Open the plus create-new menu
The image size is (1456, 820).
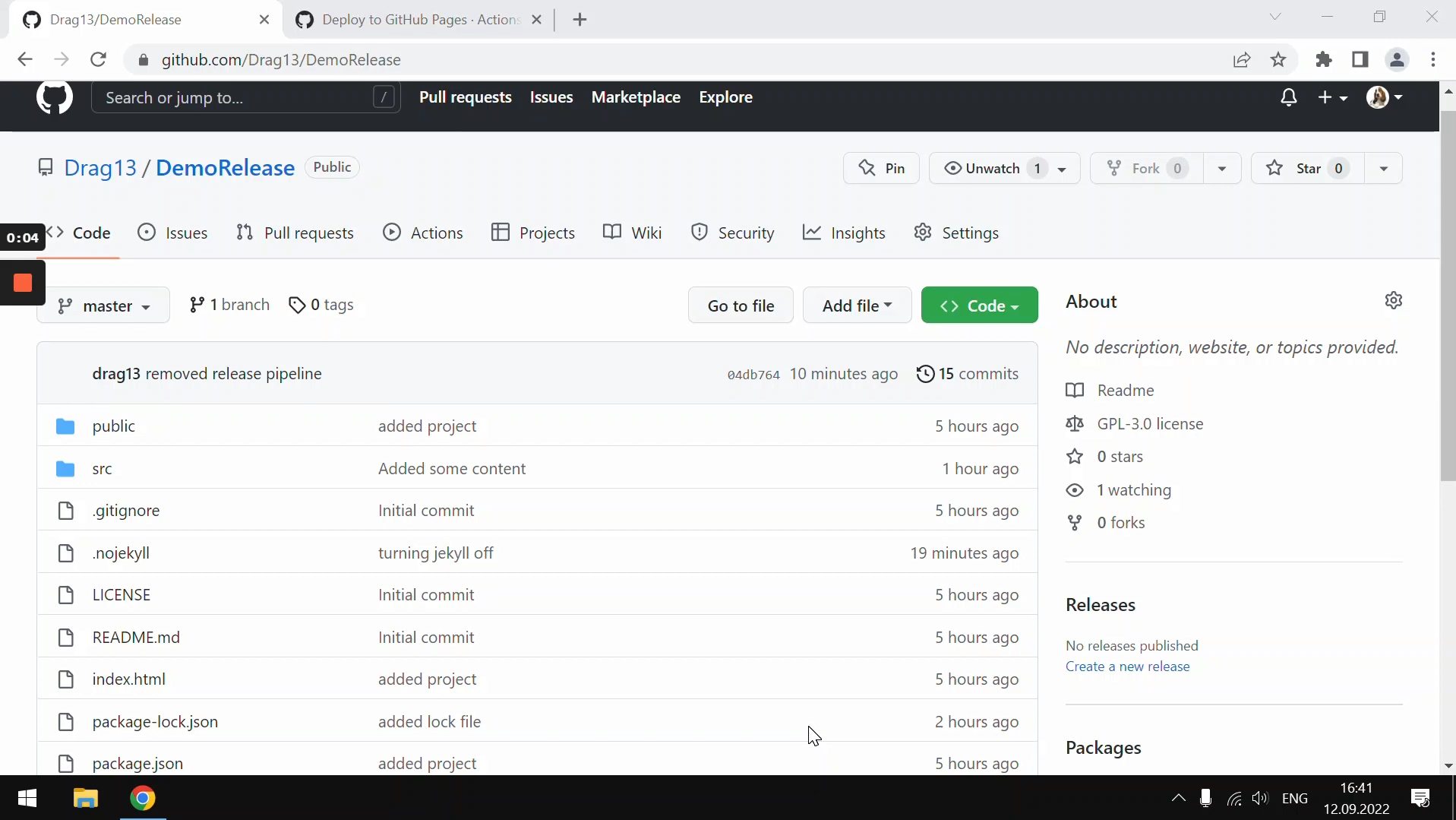pyautogui.click(x=1333, y=97)
